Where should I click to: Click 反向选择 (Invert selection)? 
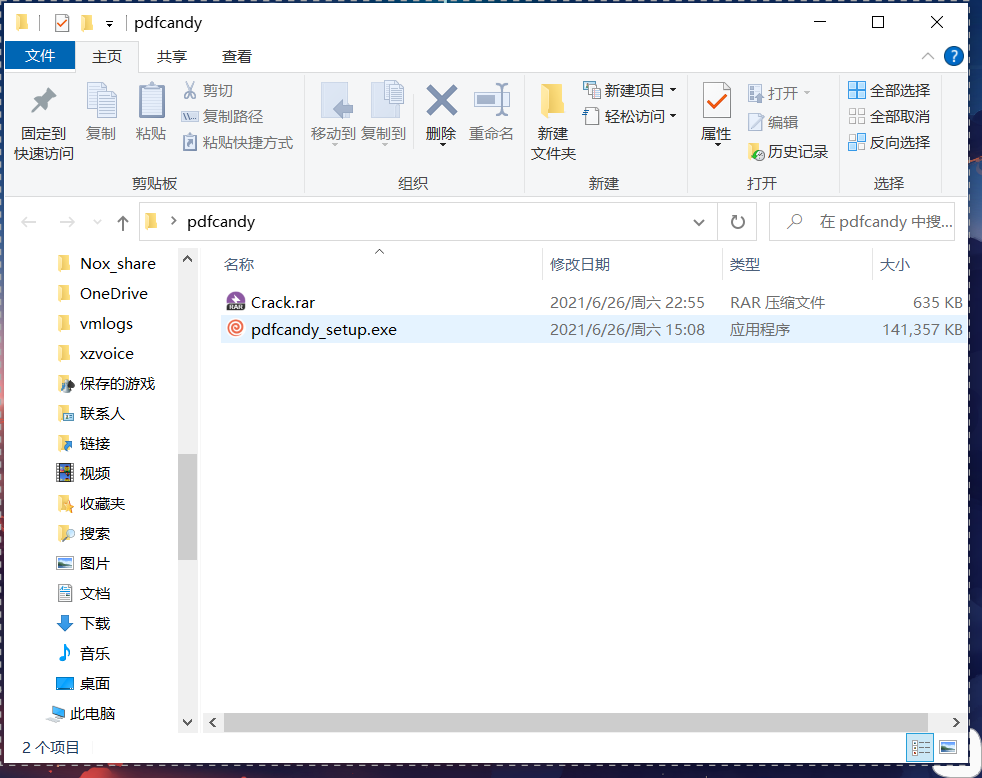click(889, 143)
